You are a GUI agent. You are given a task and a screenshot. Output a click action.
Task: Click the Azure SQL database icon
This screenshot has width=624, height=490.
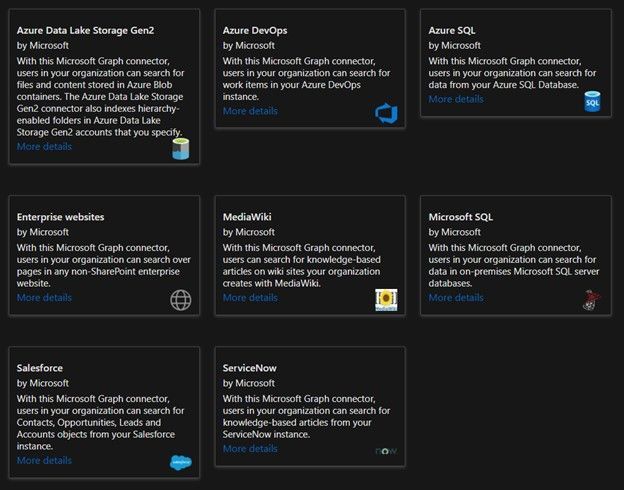592,102
